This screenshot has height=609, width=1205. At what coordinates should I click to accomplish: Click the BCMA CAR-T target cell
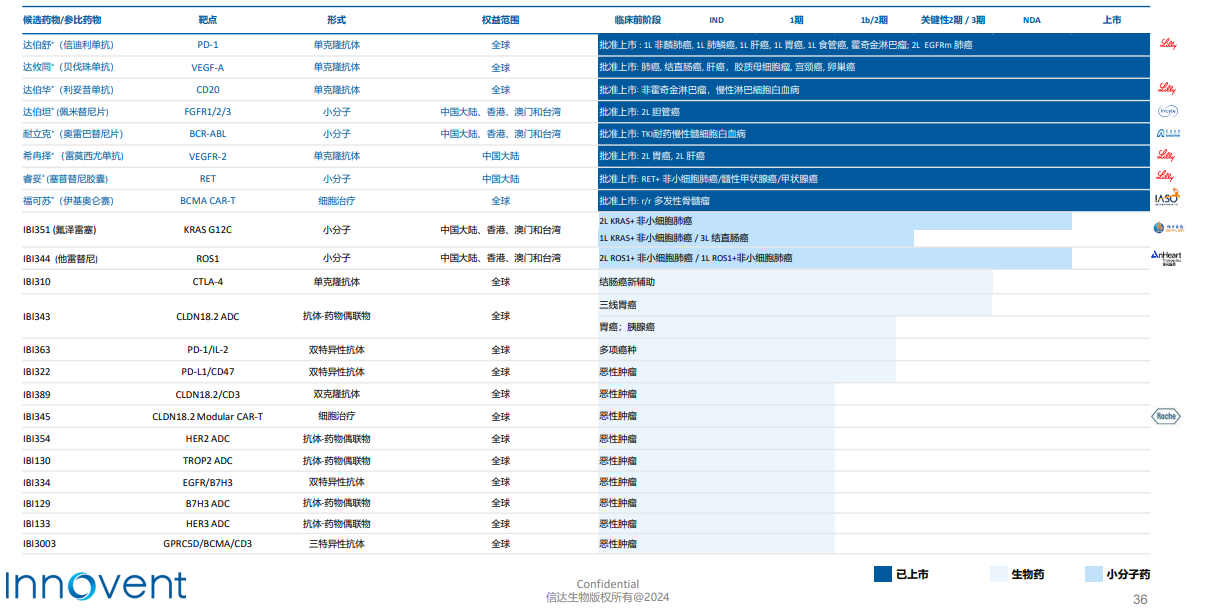[208, 200]
